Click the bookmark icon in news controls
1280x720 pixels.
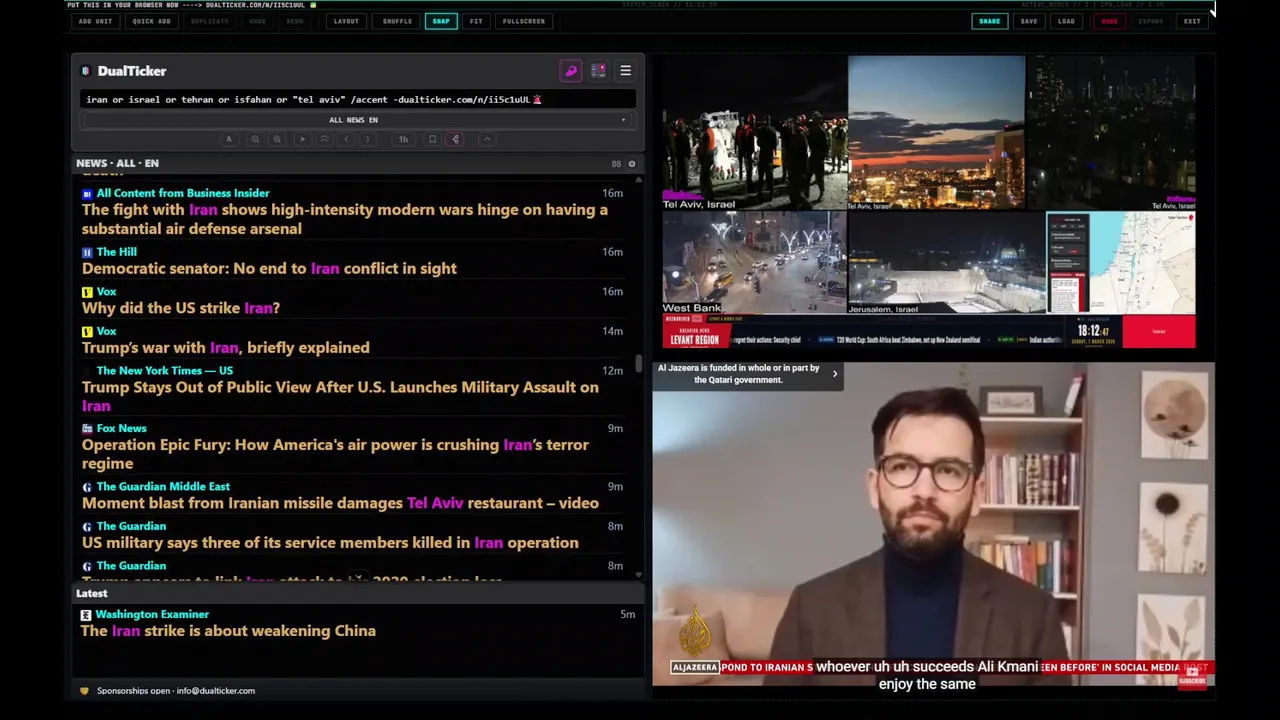coord(432,139)
